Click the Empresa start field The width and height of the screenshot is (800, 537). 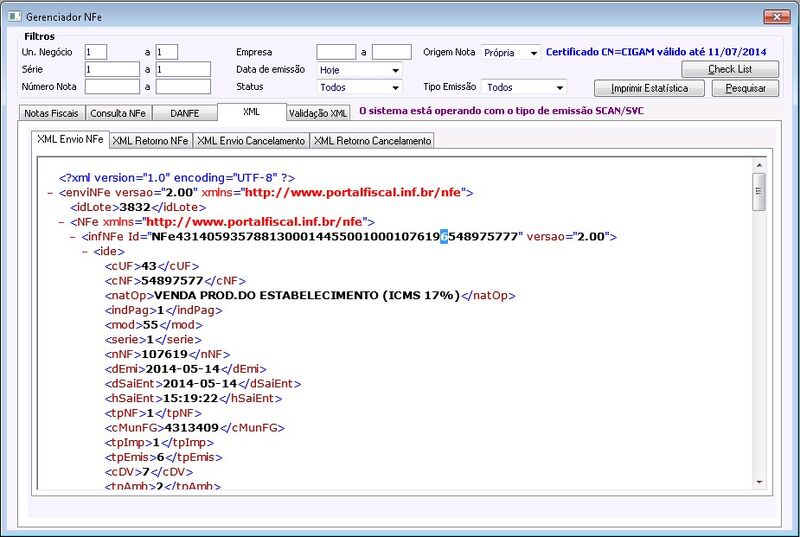coord(336,52)
